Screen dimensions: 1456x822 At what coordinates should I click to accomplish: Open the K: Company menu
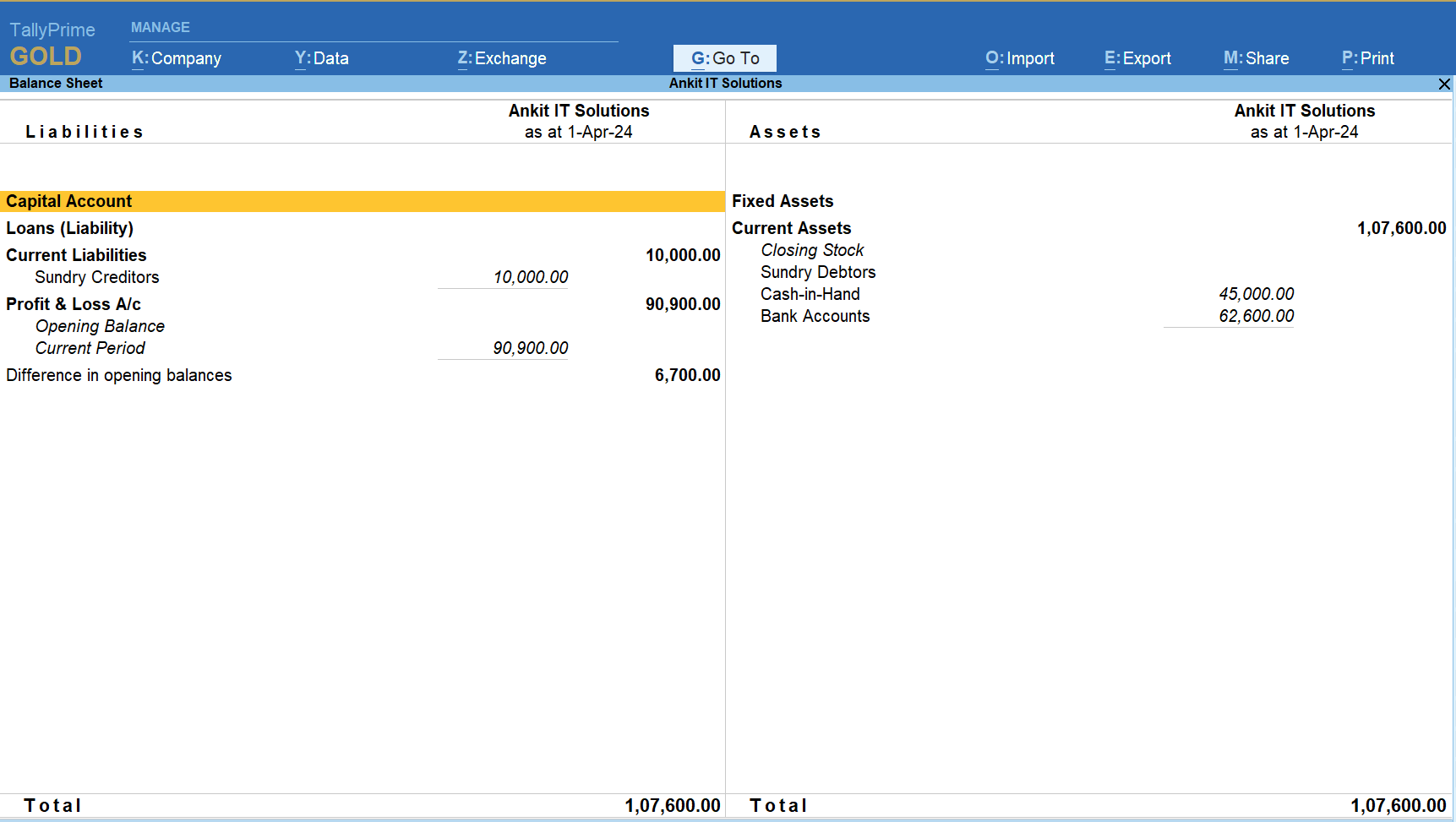(177, 58)
